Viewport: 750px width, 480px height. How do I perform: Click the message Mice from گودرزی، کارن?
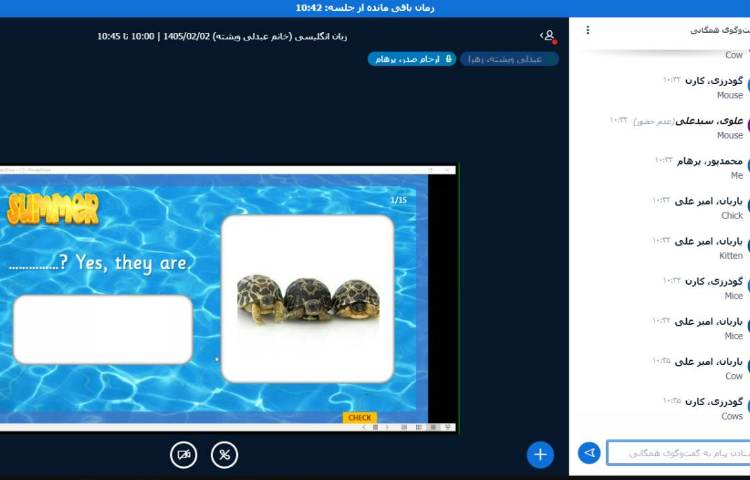click(733, 296)
